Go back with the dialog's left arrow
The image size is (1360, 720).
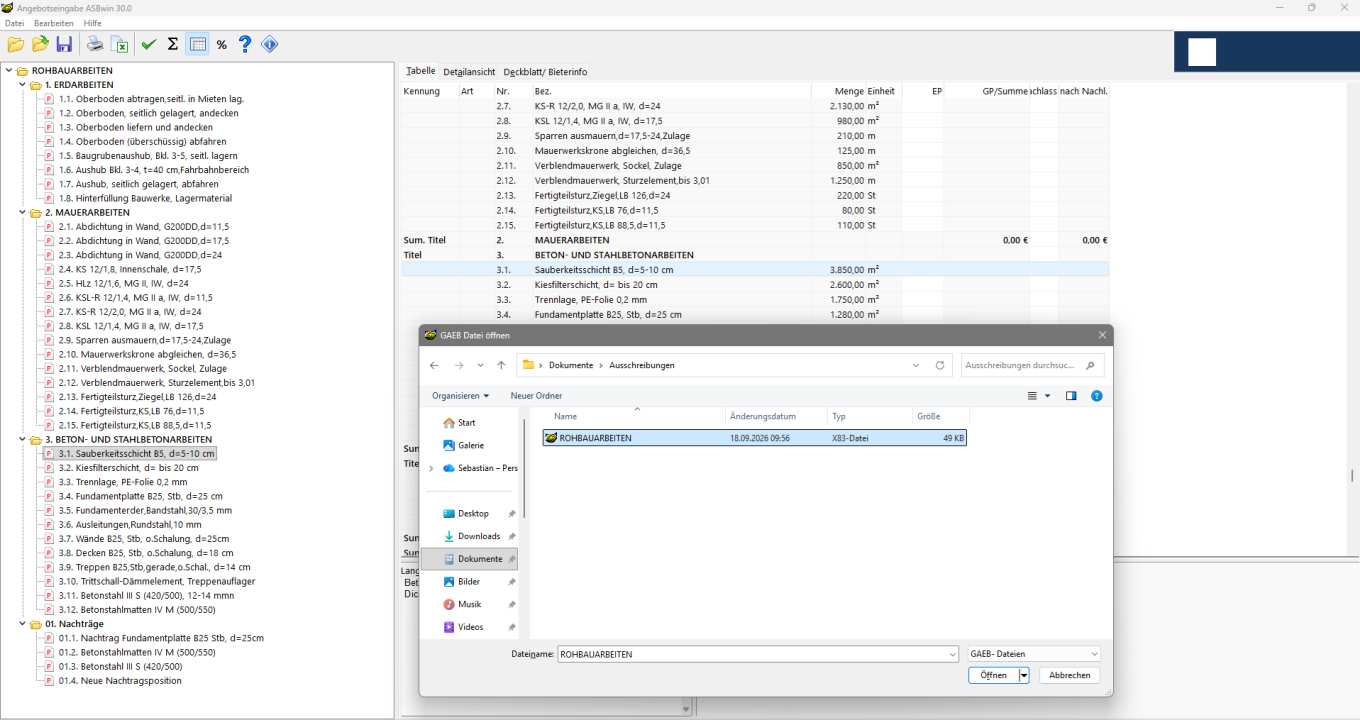pos(434,365)
